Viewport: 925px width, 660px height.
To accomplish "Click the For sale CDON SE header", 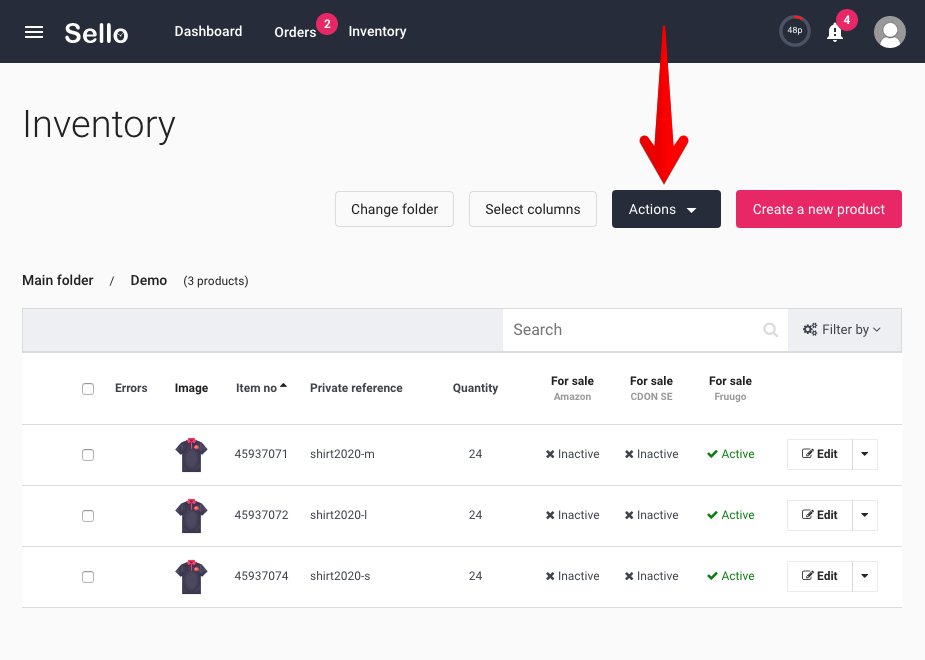I will coord(651,388).
